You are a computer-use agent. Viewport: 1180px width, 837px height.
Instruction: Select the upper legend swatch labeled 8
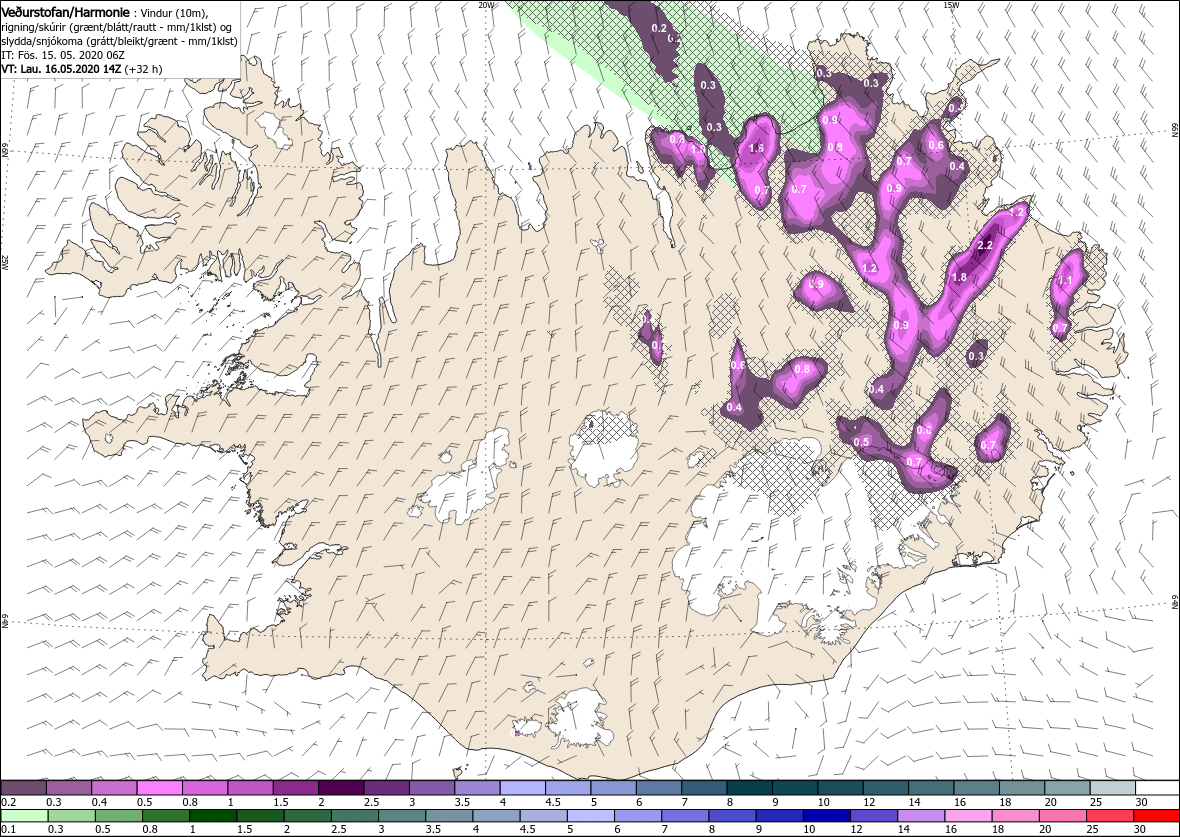click(749, 788)
